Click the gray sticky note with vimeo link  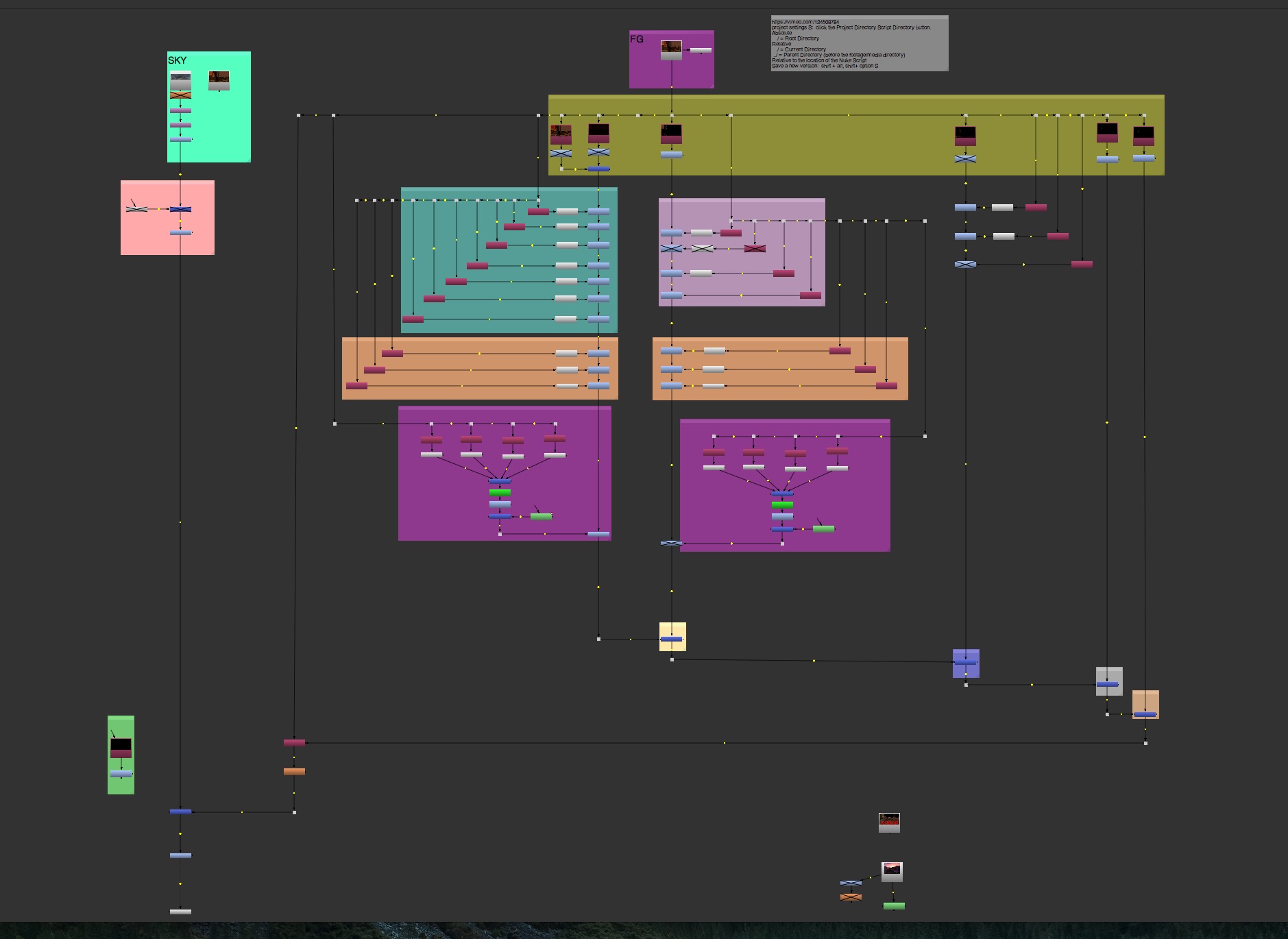[x=859, y=43]
